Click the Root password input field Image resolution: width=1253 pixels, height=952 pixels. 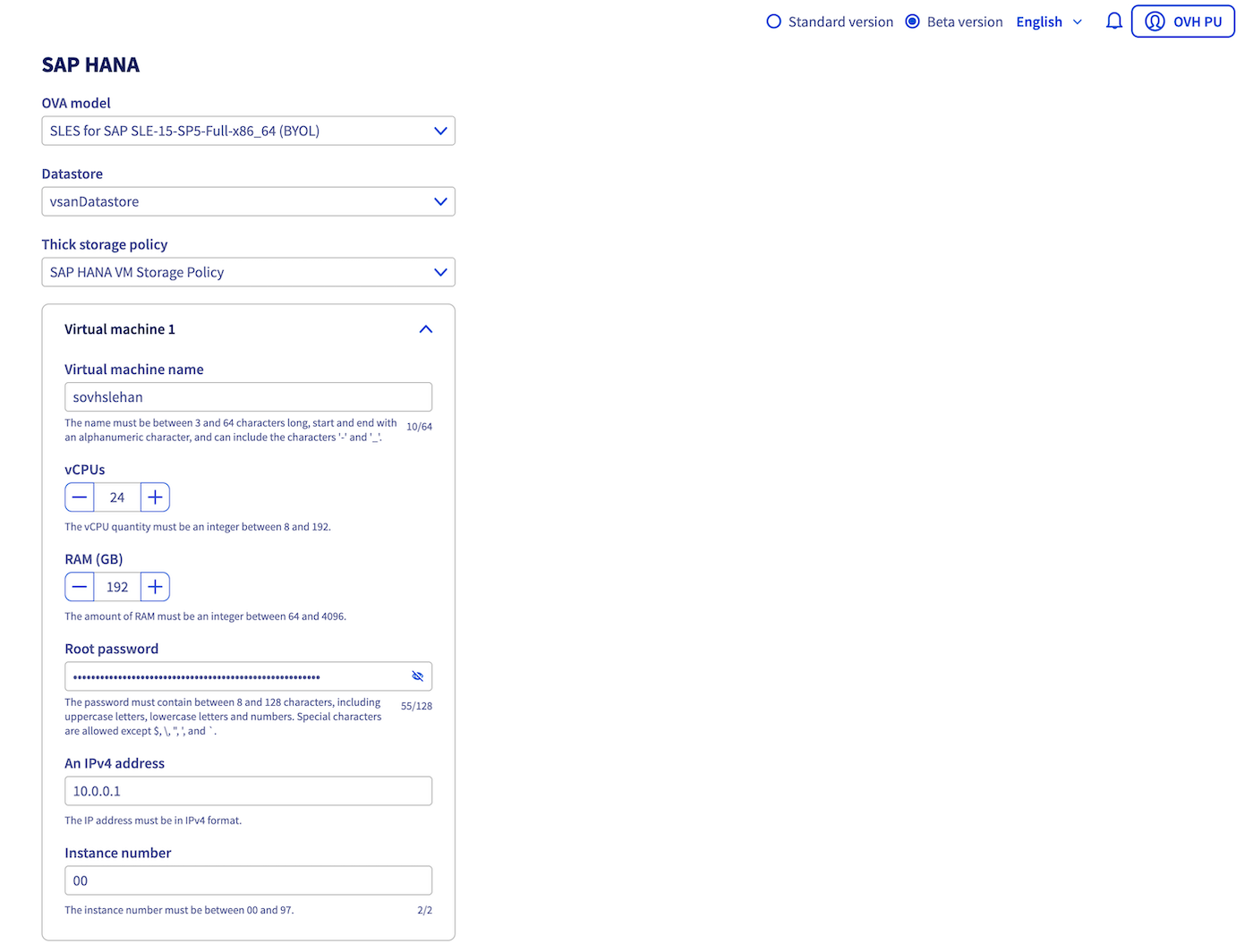coord(233,676)
